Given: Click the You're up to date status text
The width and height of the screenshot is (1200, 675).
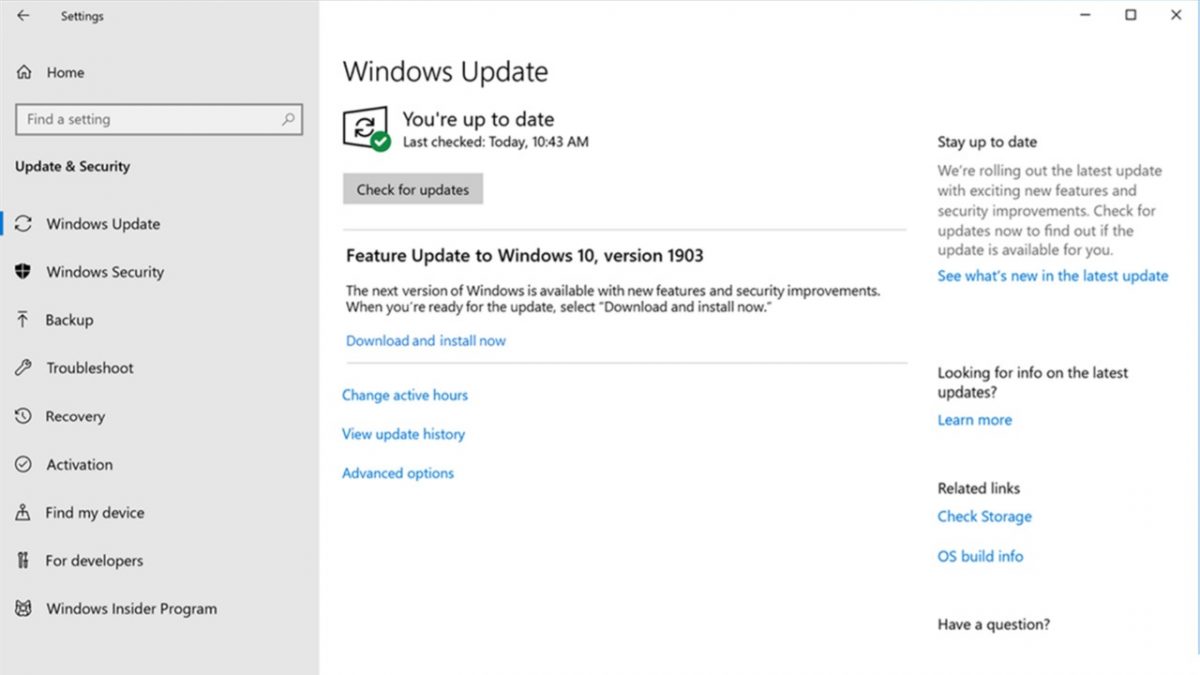Looking at the screenshot, I should pyautogui.click(x=479, y=119).
